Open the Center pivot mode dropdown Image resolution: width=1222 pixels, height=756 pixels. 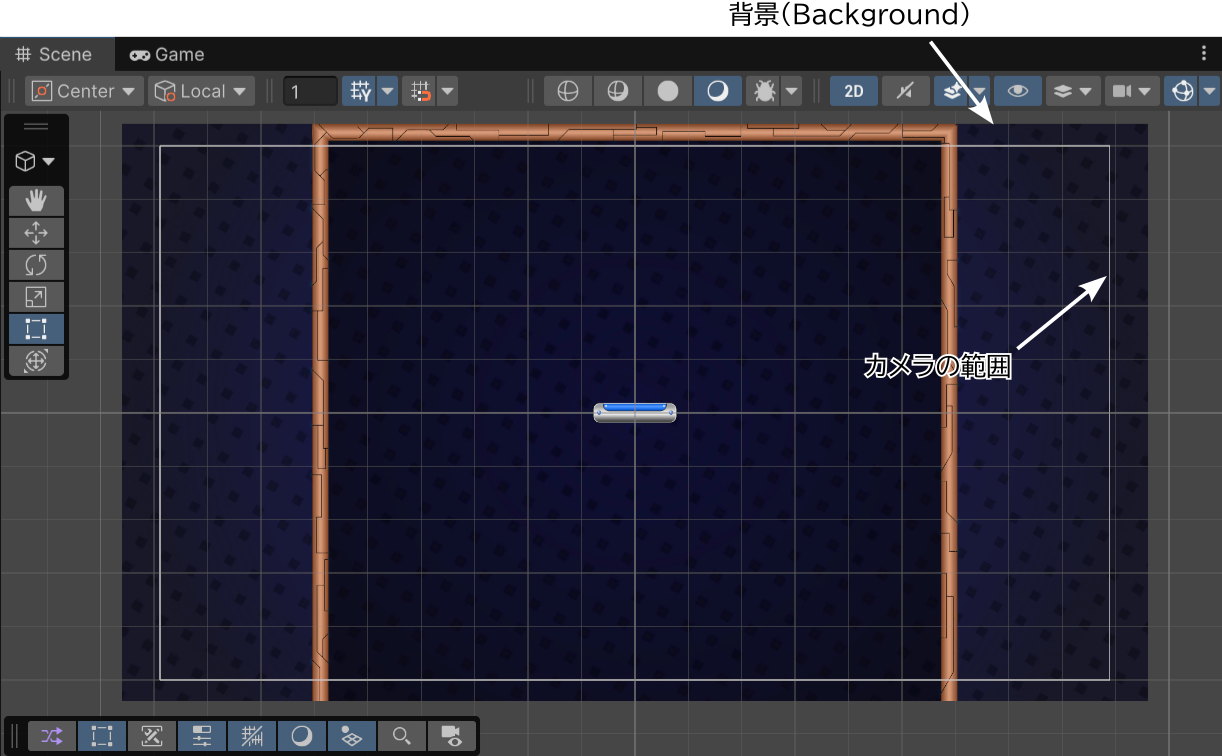pos(85,91)
